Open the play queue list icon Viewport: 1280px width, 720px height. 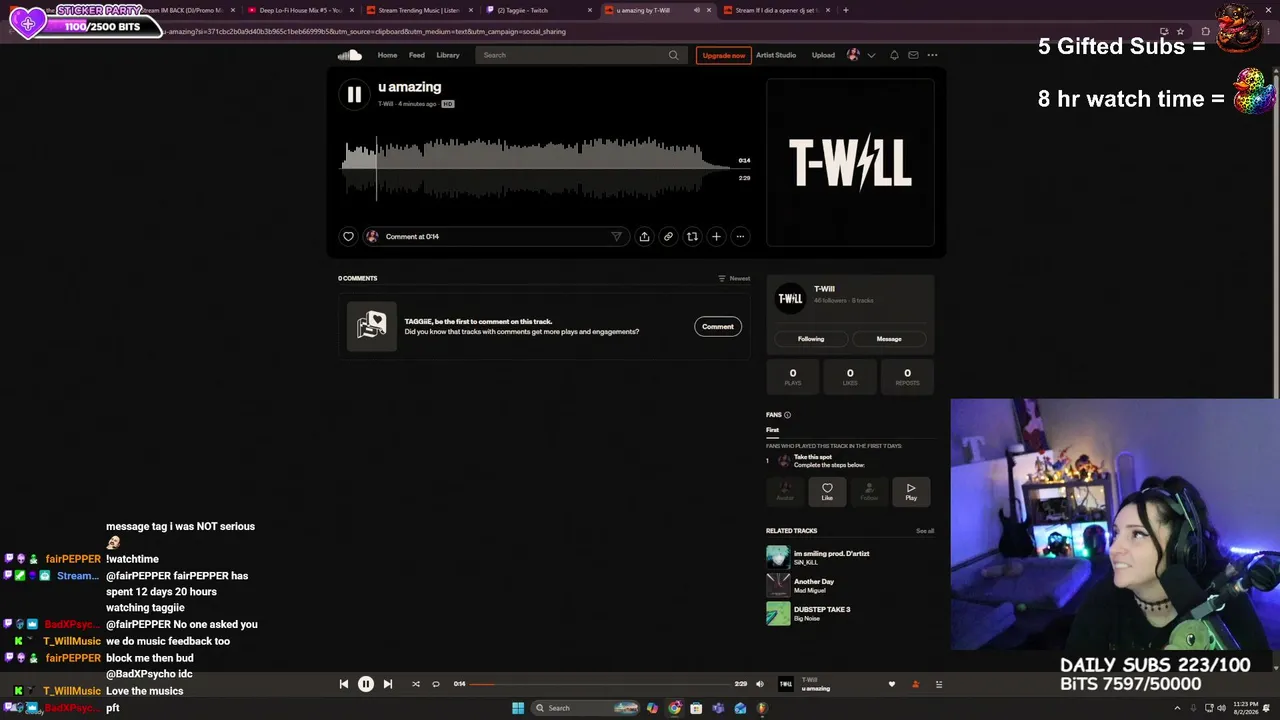tap(938, 684)
